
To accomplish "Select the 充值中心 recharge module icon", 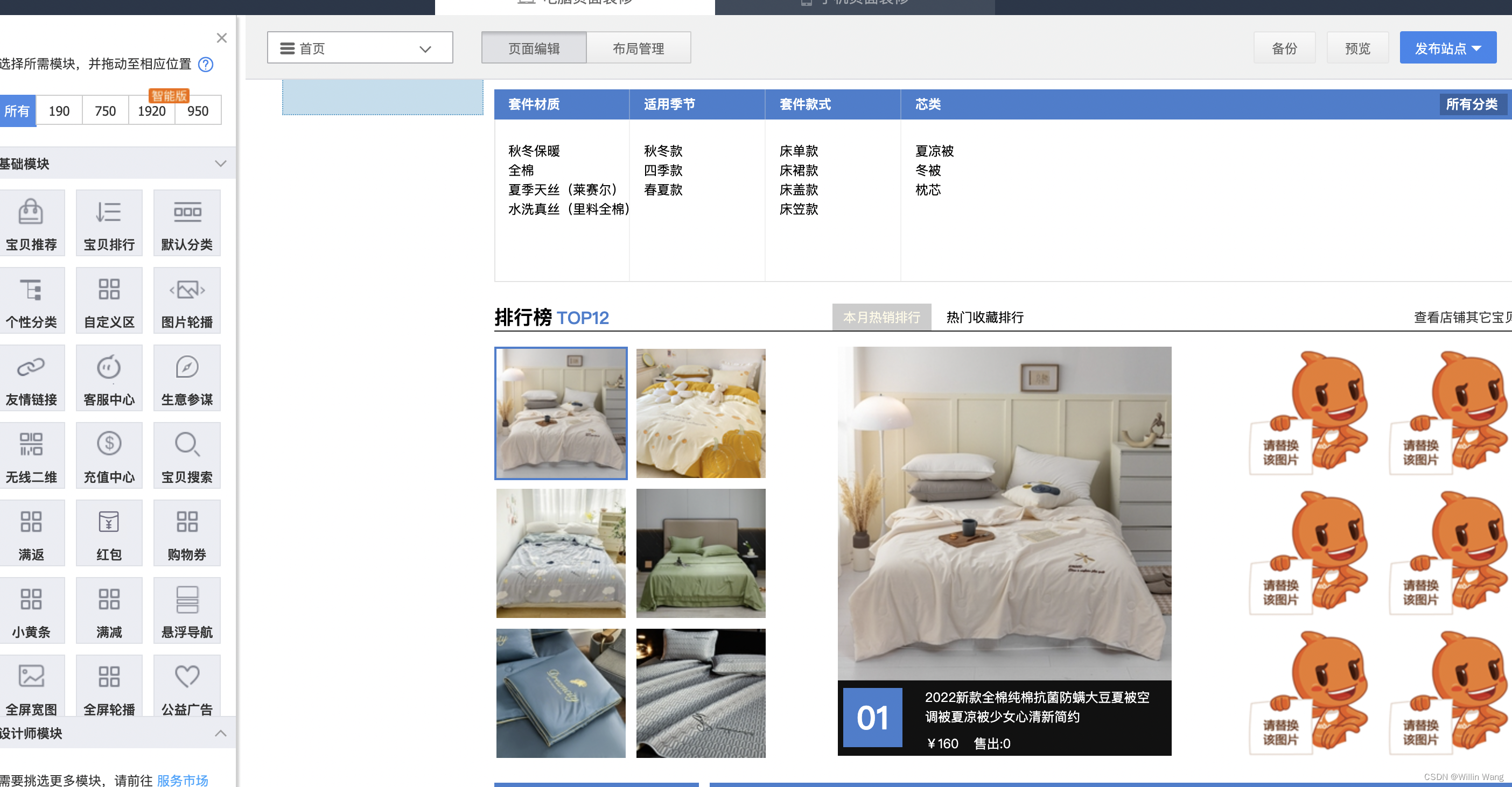I will coord(109,455).
